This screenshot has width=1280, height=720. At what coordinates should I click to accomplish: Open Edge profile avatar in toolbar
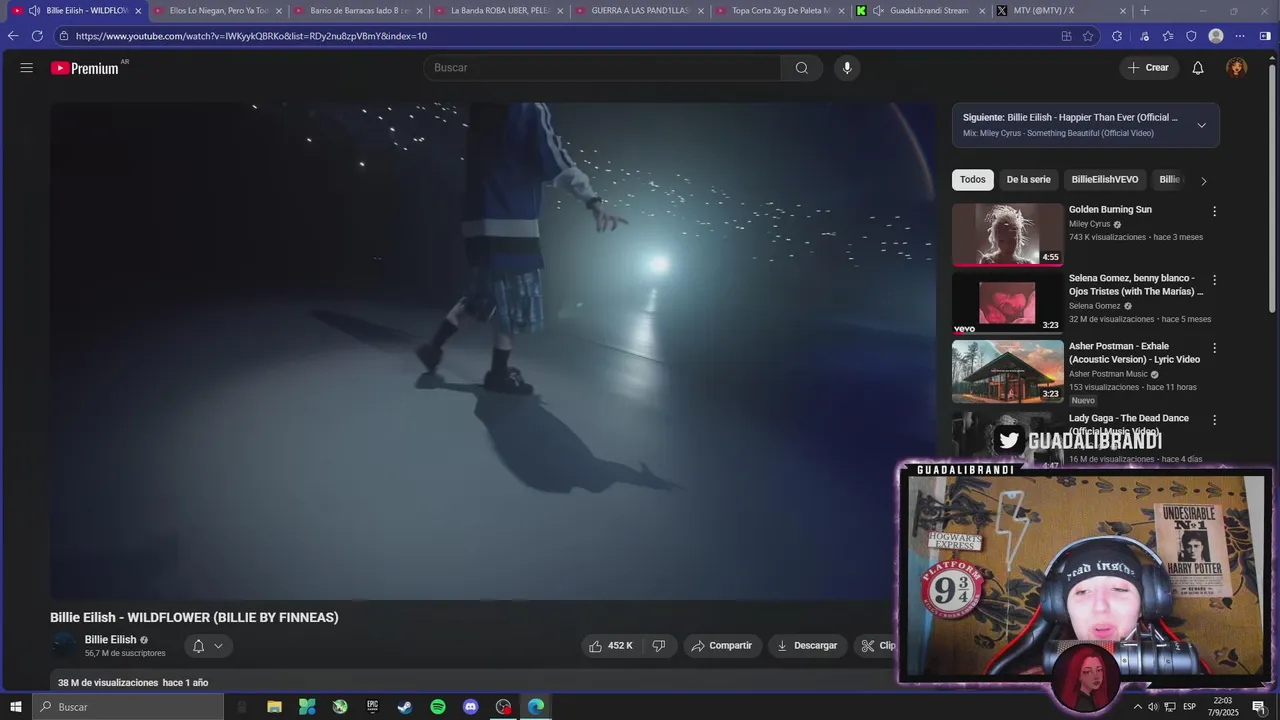pos(1216,36)
